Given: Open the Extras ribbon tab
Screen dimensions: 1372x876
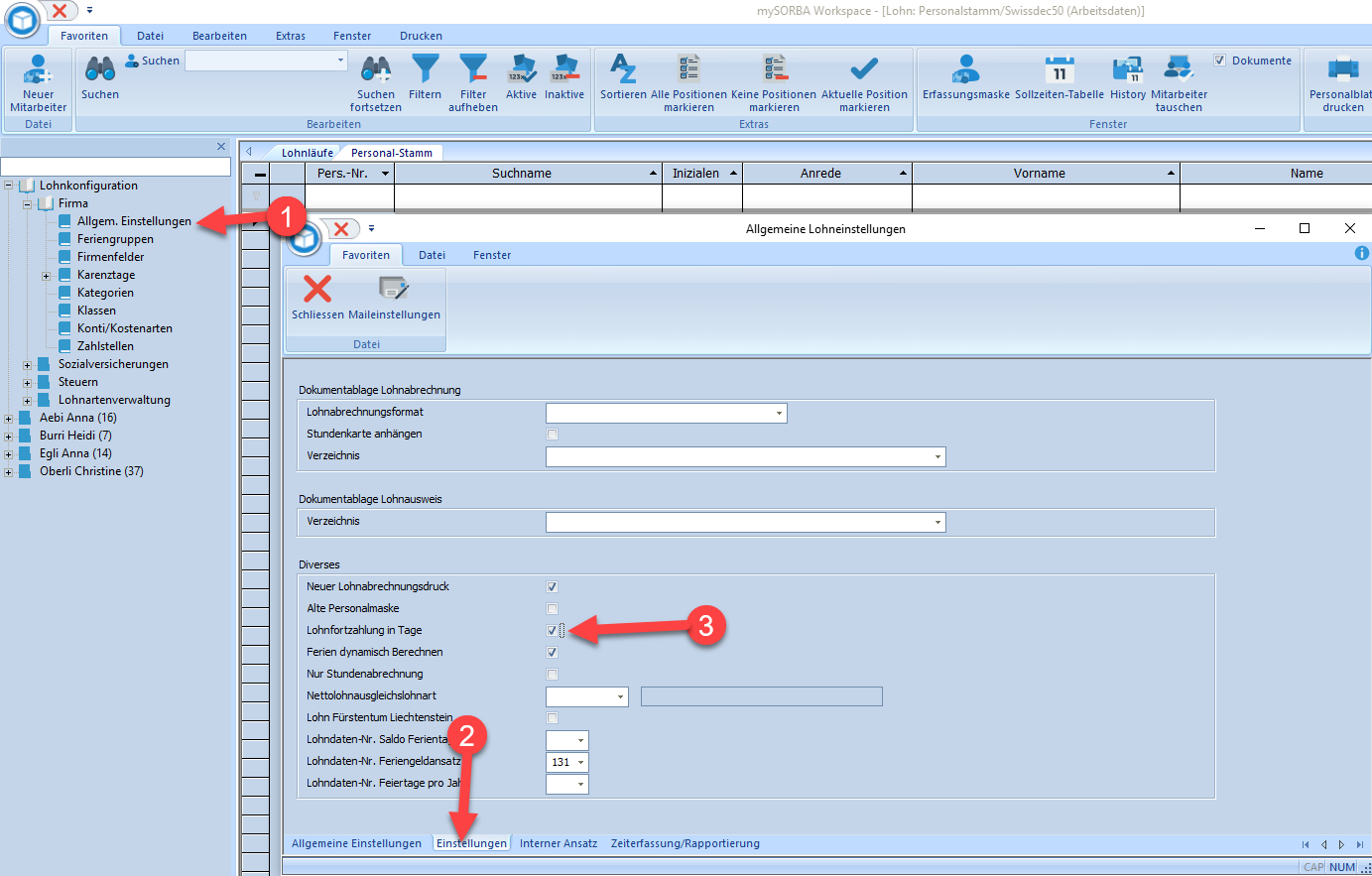Looking at the screenshot, I should pos(291,36).
